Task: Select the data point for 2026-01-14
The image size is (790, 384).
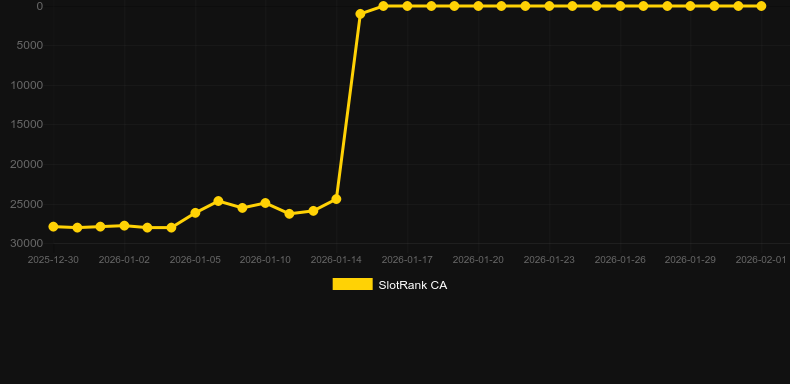Action: point(336,200)
